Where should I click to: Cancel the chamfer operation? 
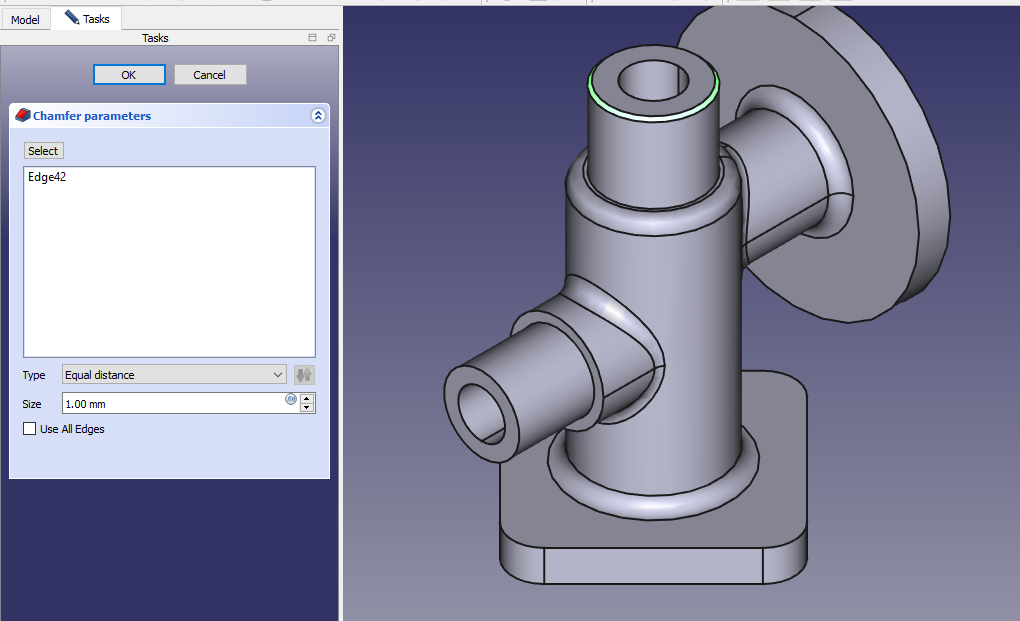tap(210, 75)
